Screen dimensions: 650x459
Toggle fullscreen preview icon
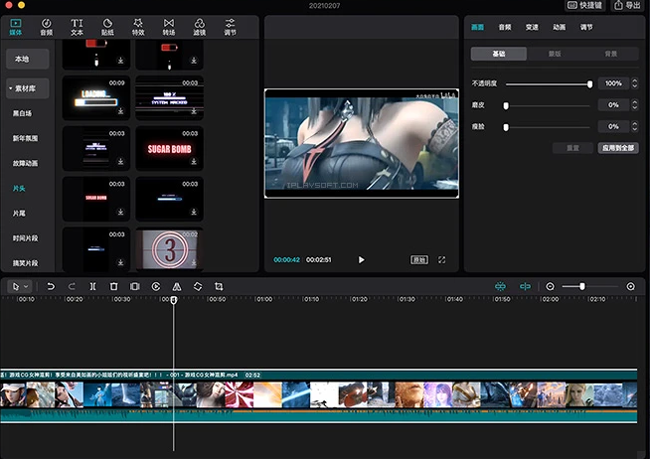pos(442,260)
